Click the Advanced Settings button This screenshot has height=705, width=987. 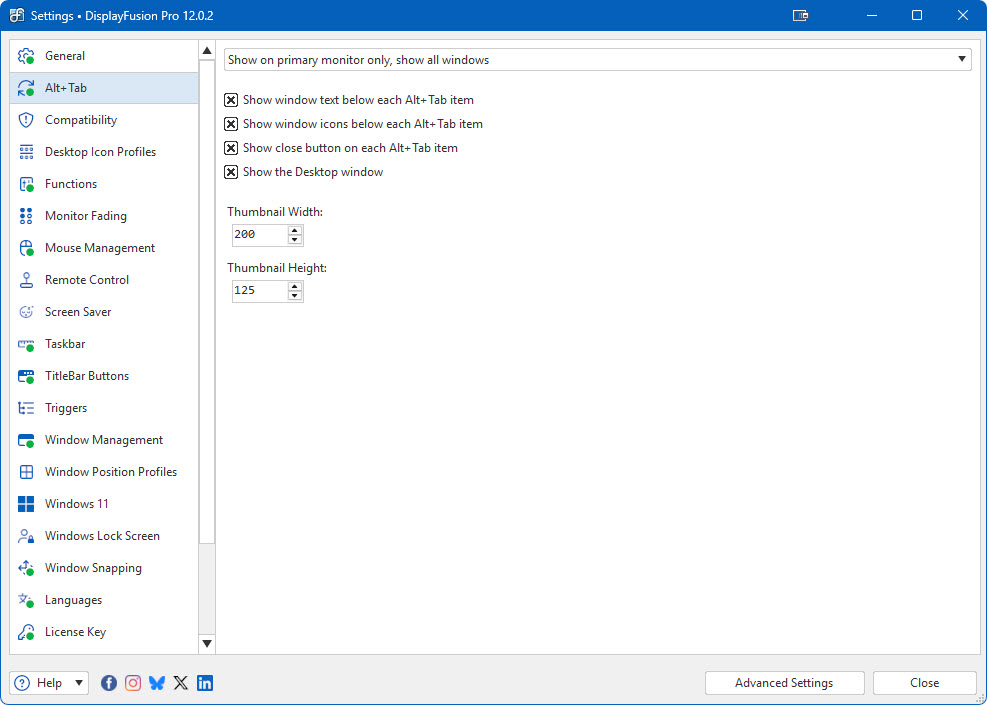click(784, 683)
